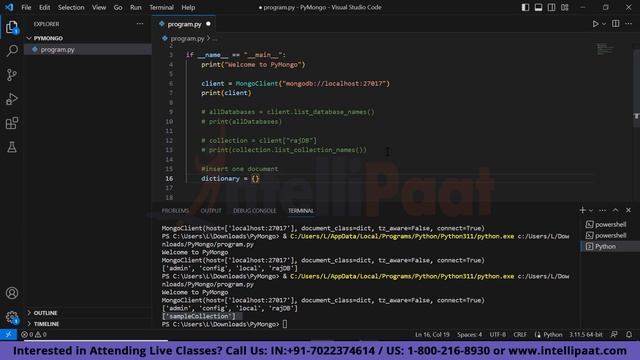Click the remote window icon in status bar

8,334
